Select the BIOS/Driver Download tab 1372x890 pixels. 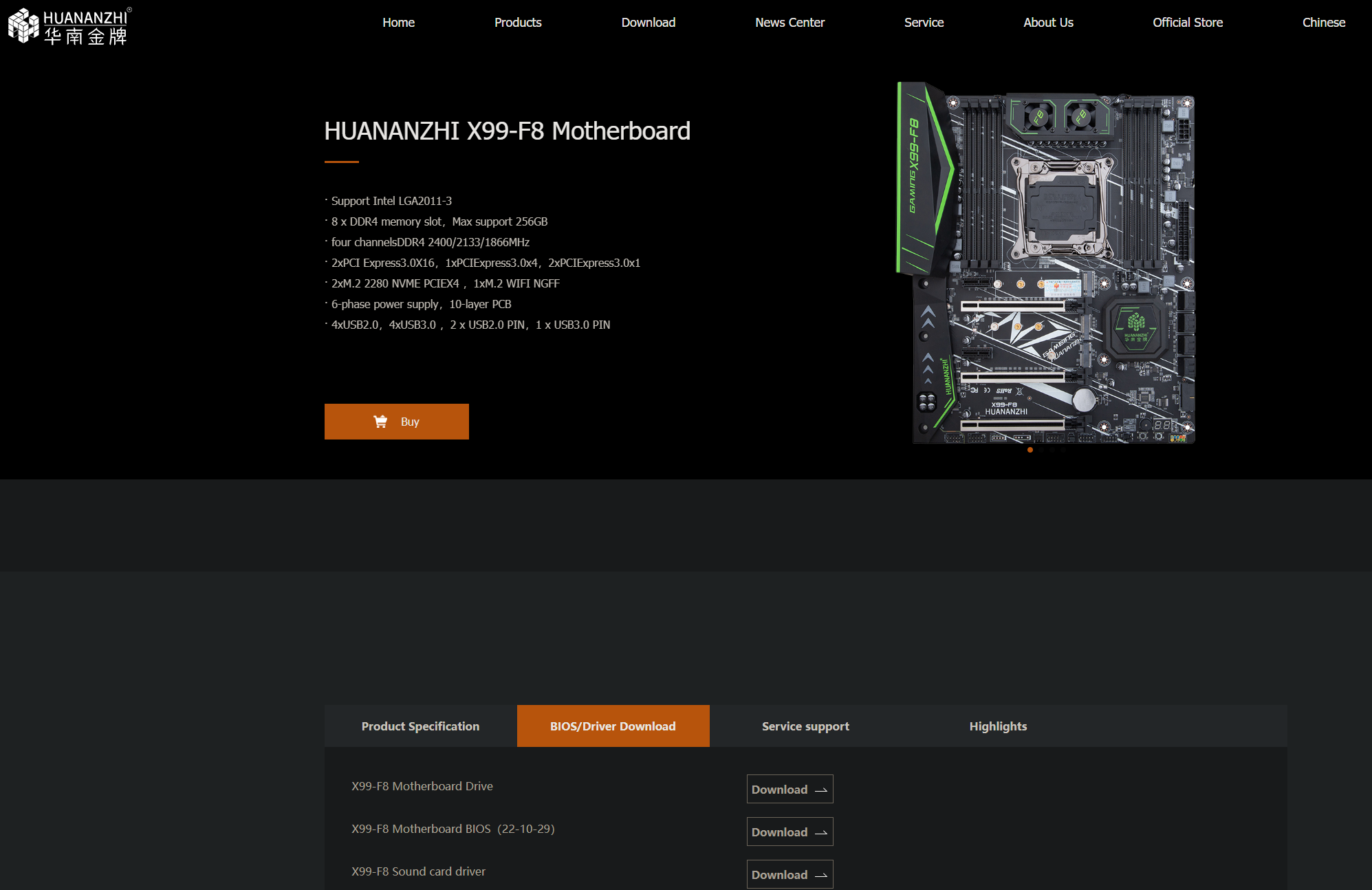(x=613, y=726)
